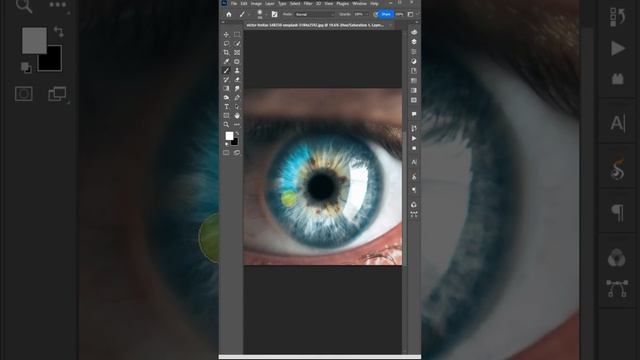Select the Eyedropper tool
The image size is (640, 360).
click(x=226, y=62)
